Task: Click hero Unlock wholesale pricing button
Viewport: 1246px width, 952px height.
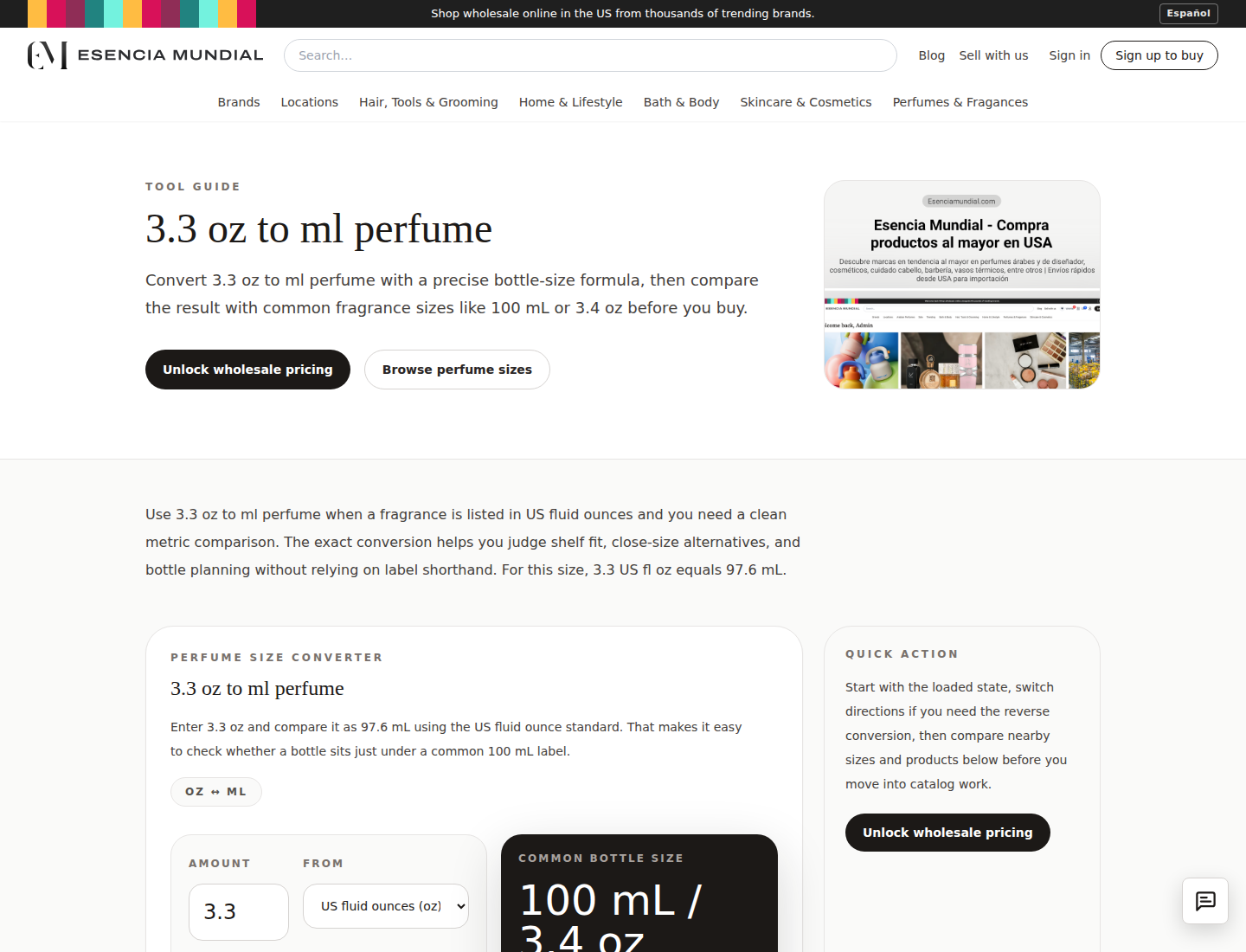Action: (x=247, y=370)
